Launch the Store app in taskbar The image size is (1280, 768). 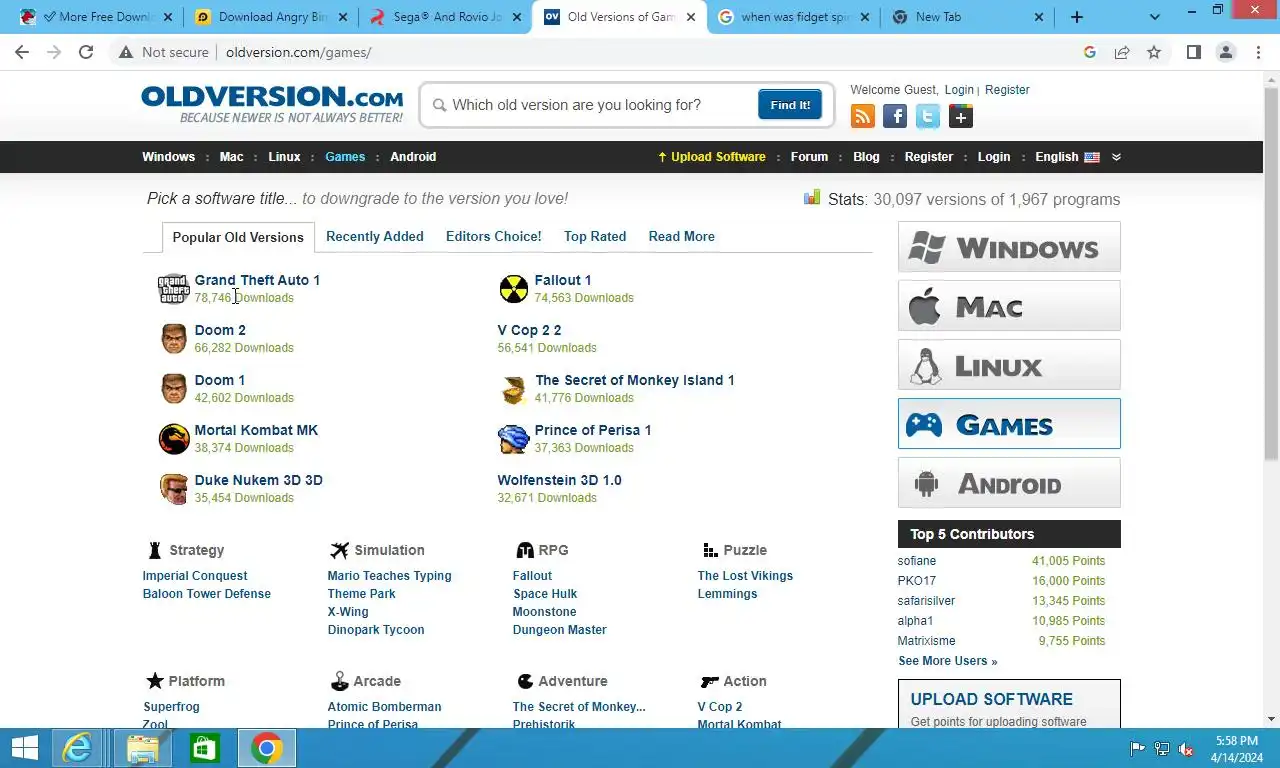pyautogui.click(x=205, y=748)
